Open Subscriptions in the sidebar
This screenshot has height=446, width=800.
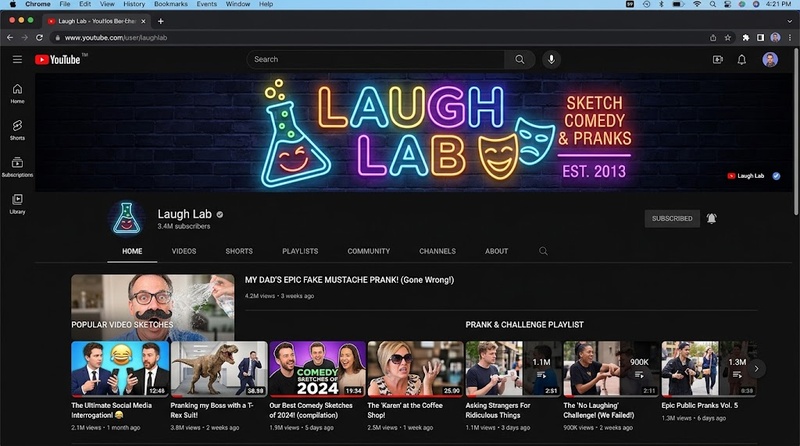coord(17,167)
